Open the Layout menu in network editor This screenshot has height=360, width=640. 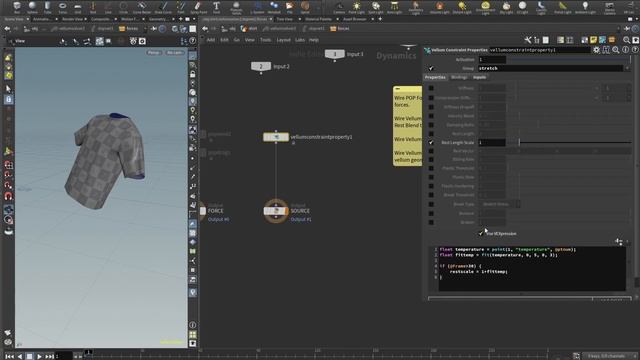(283, 40)
